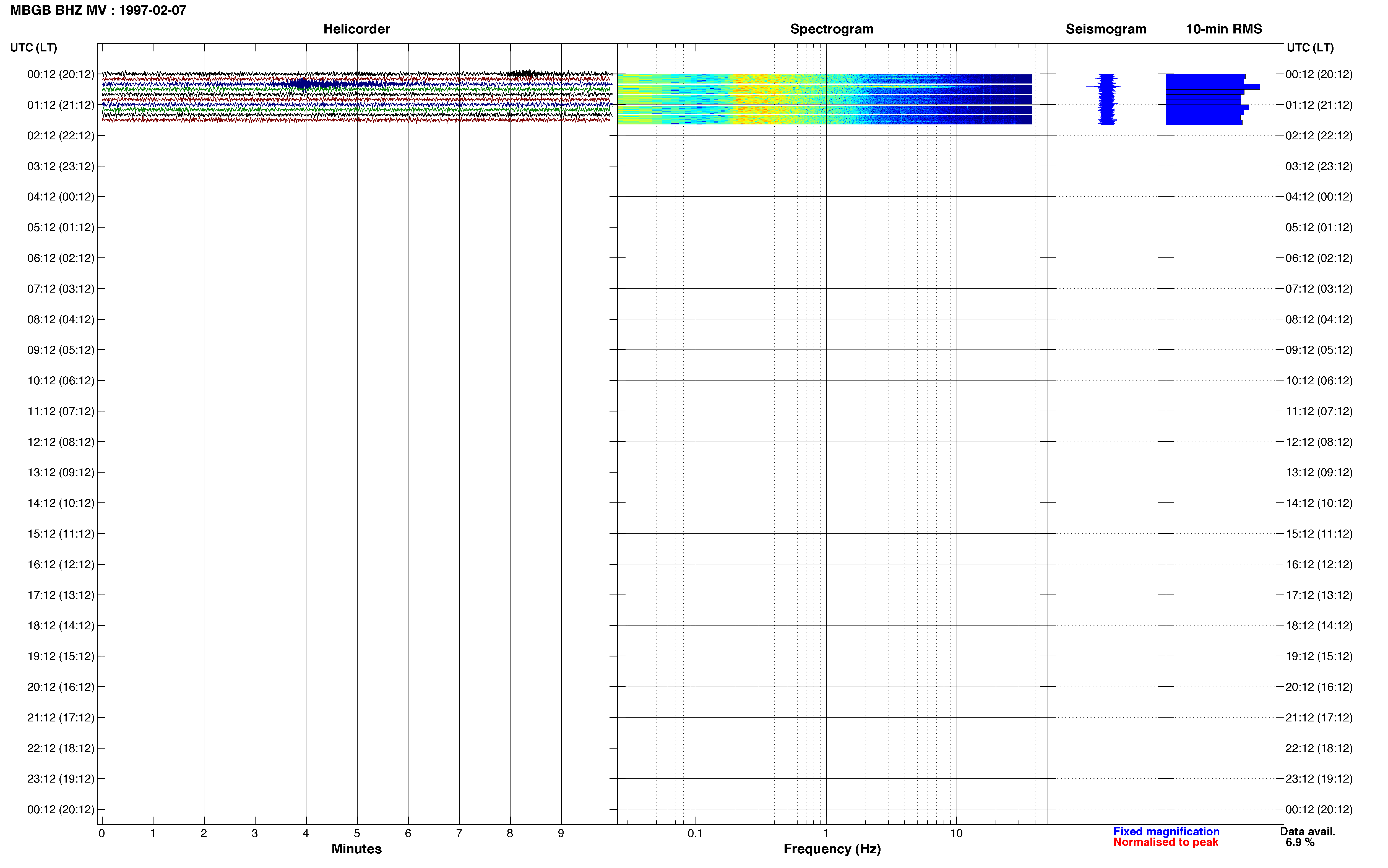Click the 6.9 % data availability value
This screenshot has width=1388, height=868.
click(x=1300, y=842)
